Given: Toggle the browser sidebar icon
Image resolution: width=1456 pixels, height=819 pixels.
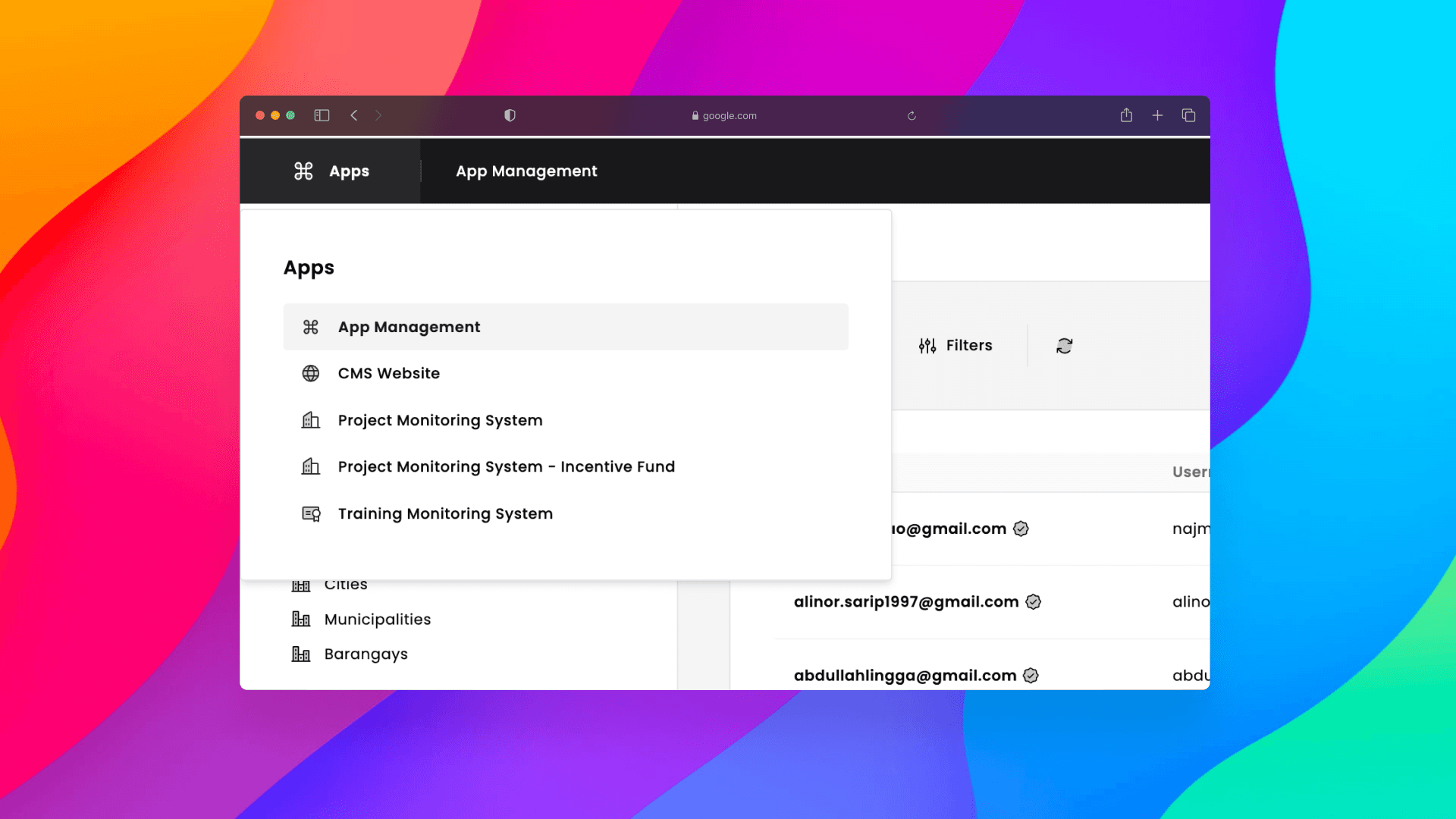Looking at the screenshot, I should [322, 115].
